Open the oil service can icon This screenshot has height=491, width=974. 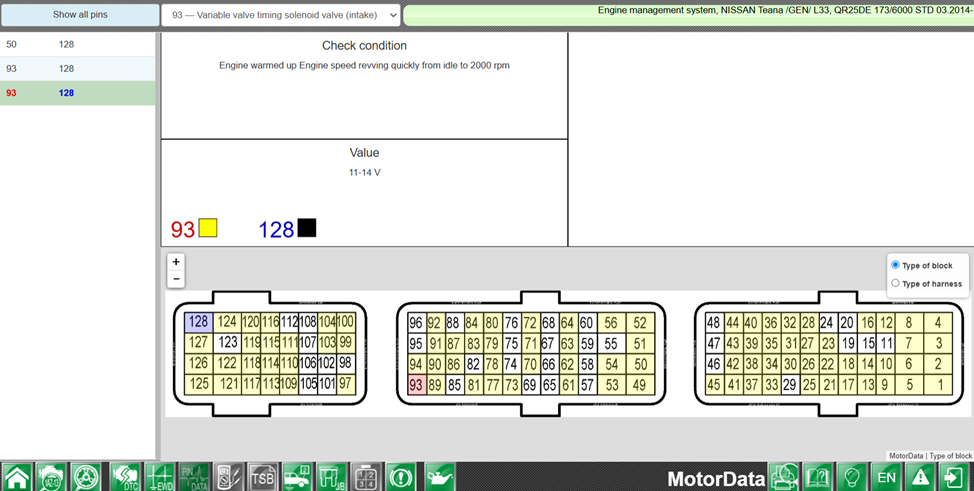click(439, 477)
